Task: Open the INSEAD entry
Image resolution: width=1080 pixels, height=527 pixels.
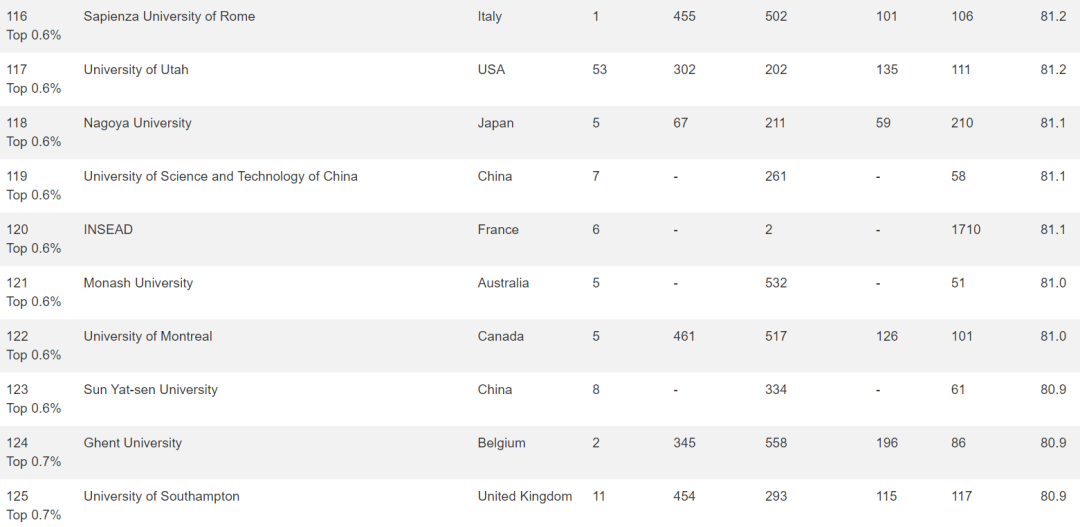Action: 108,229
